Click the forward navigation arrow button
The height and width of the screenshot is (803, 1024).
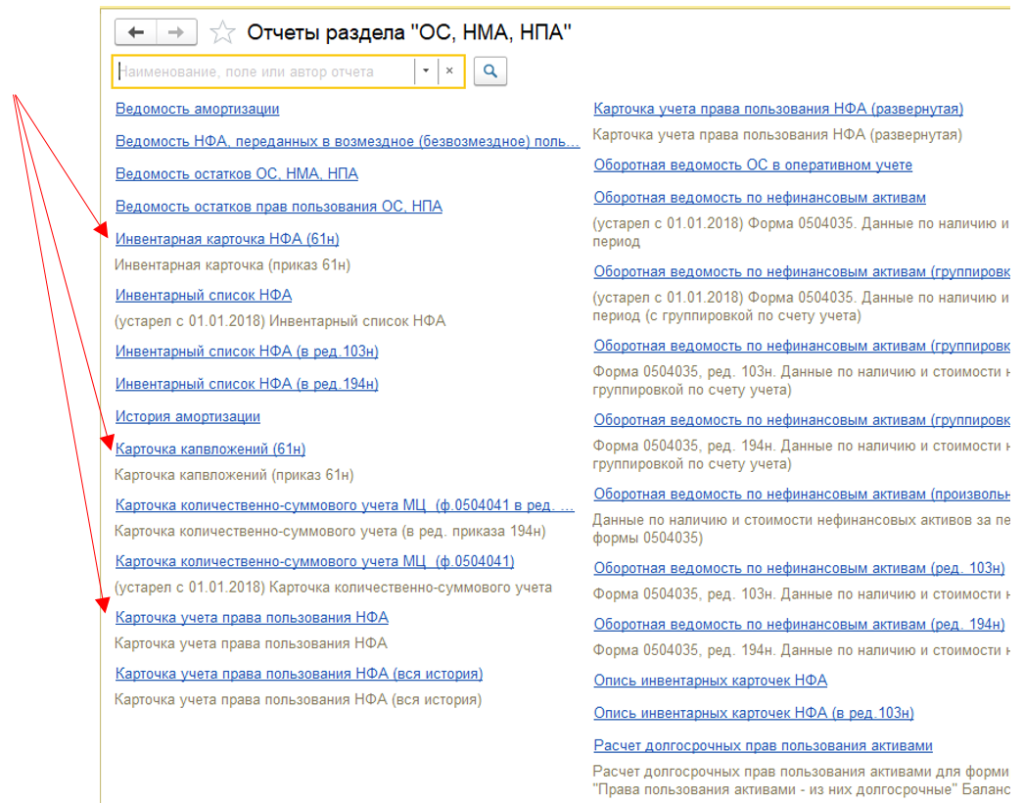click(x=176, y=33)
